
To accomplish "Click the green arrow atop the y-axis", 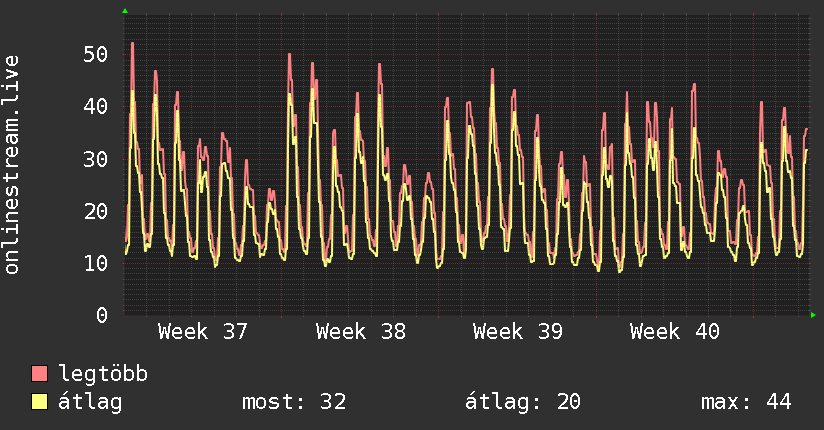I will click(125, 11).
